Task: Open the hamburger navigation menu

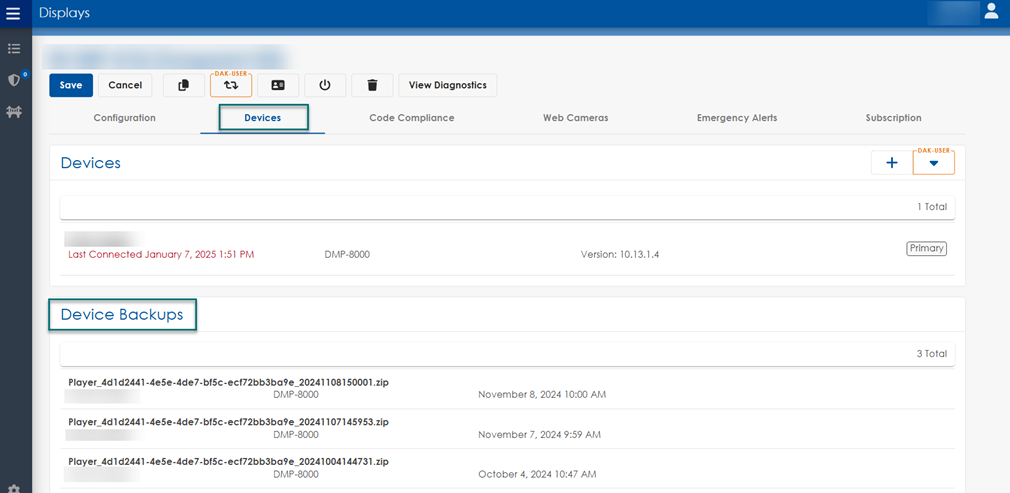Action: tap(13, 13)
